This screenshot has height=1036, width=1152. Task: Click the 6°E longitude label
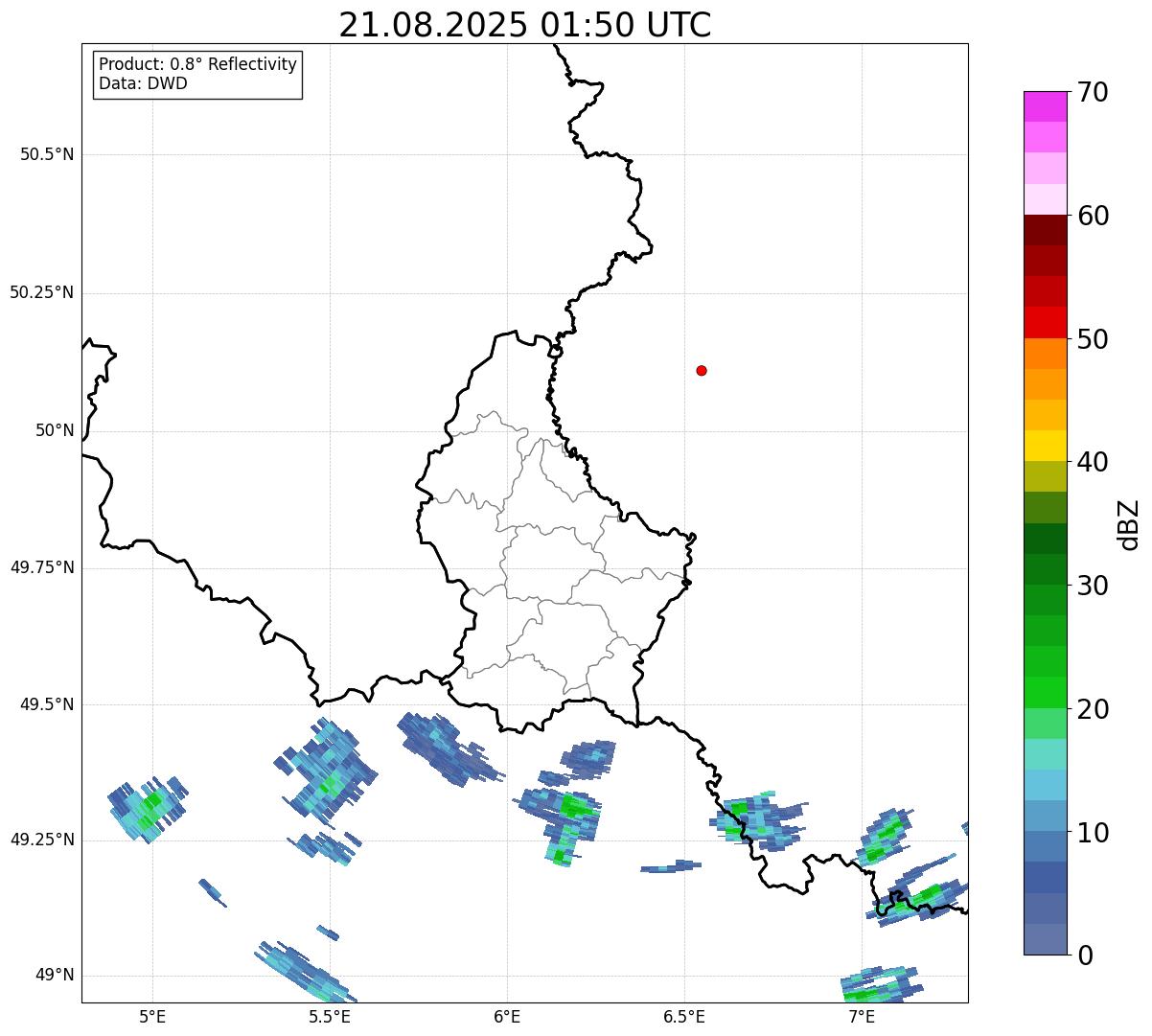pyautogui.click(x=507, y=1017)
